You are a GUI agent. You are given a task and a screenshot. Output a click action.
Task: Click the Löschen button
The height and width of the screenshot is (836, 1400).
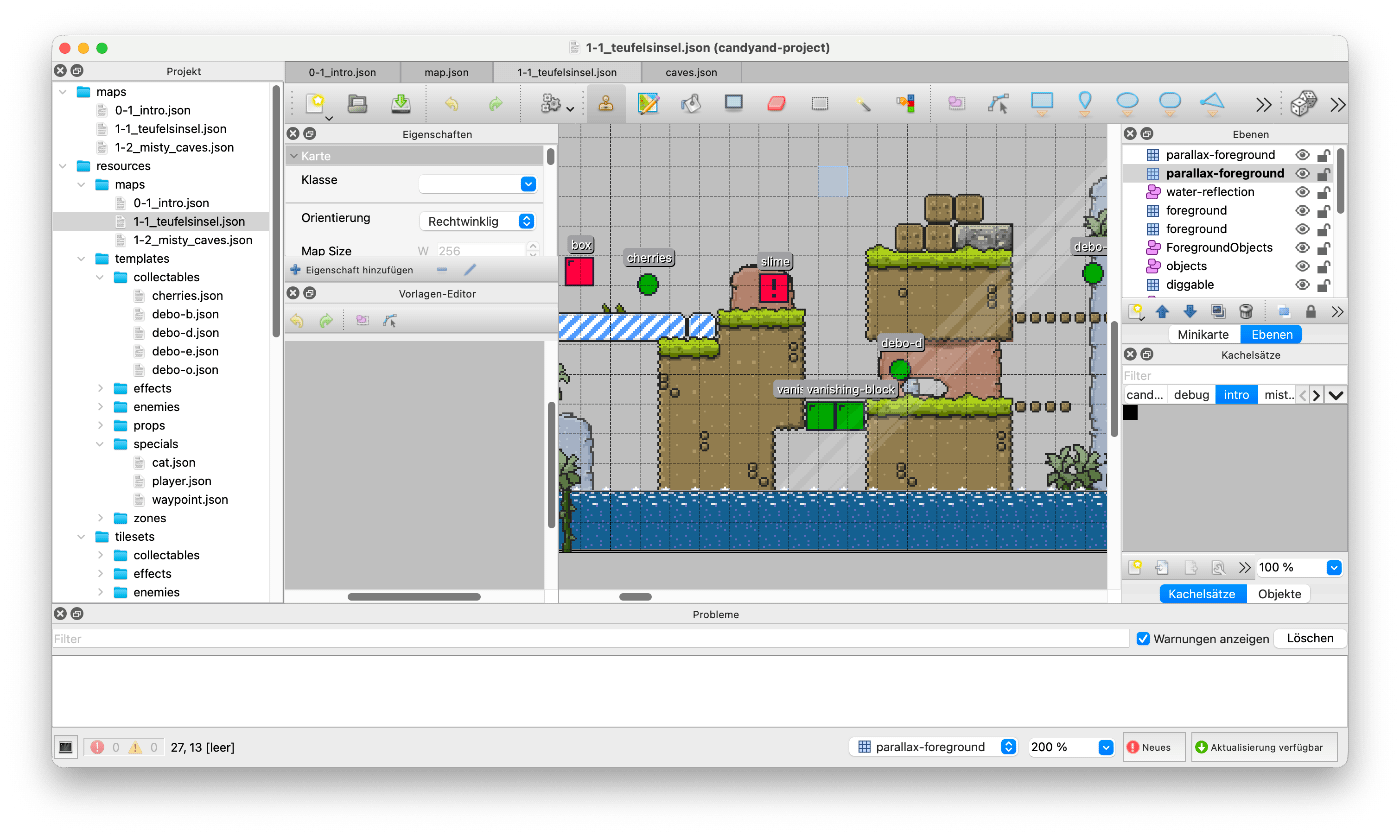coord(1310,638)
